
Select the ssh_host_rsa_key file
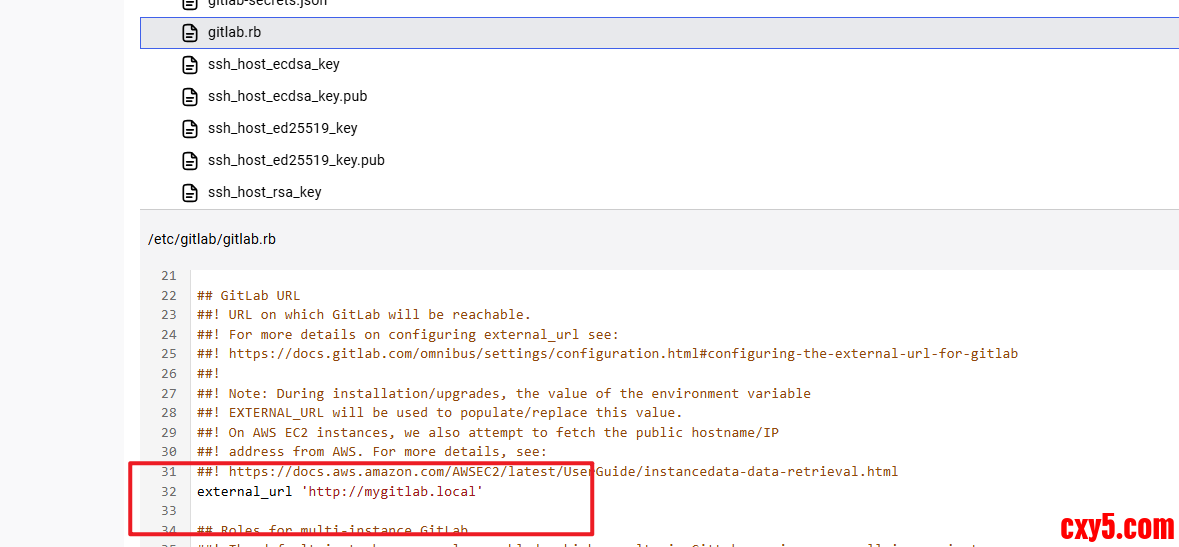coord(264,193)
